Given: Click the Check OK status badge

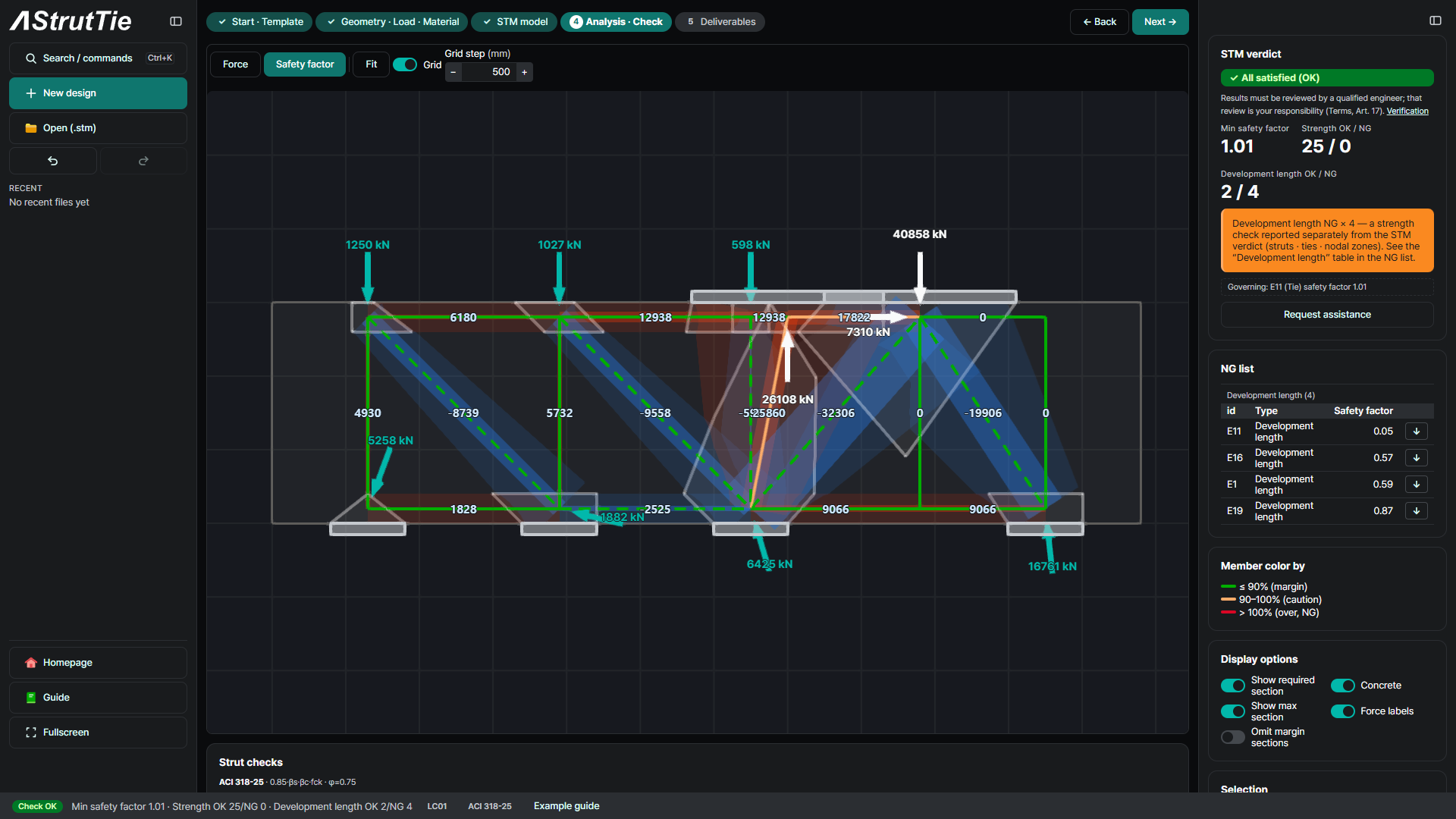Looking at the screenshot, I should click(37, 807).
